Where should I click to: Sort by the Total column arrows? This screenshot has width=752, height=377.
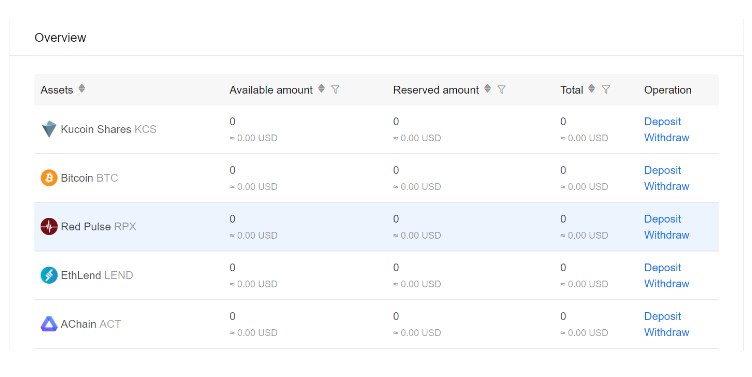(x=592, y=89)
